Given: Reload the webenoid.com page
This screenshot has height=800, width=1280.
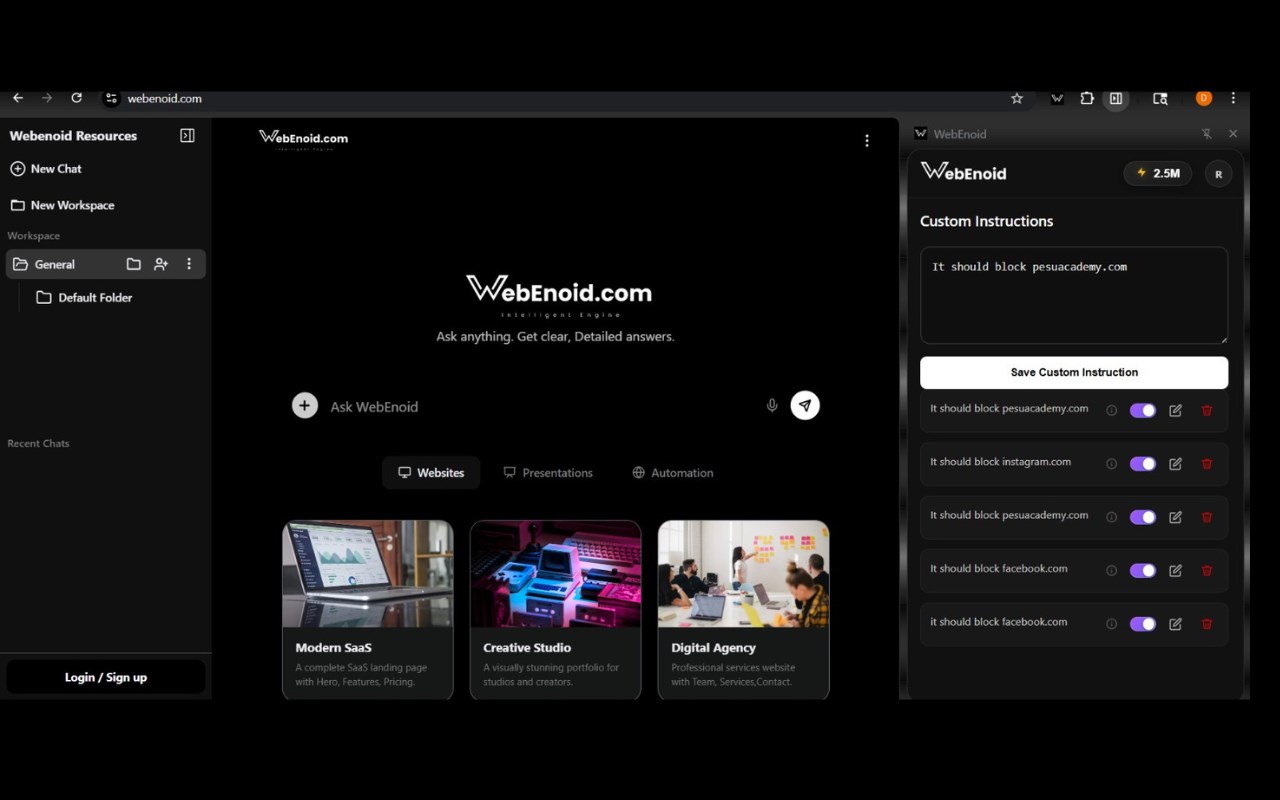Looking at the screenshot, I should (x=76, y=98).
